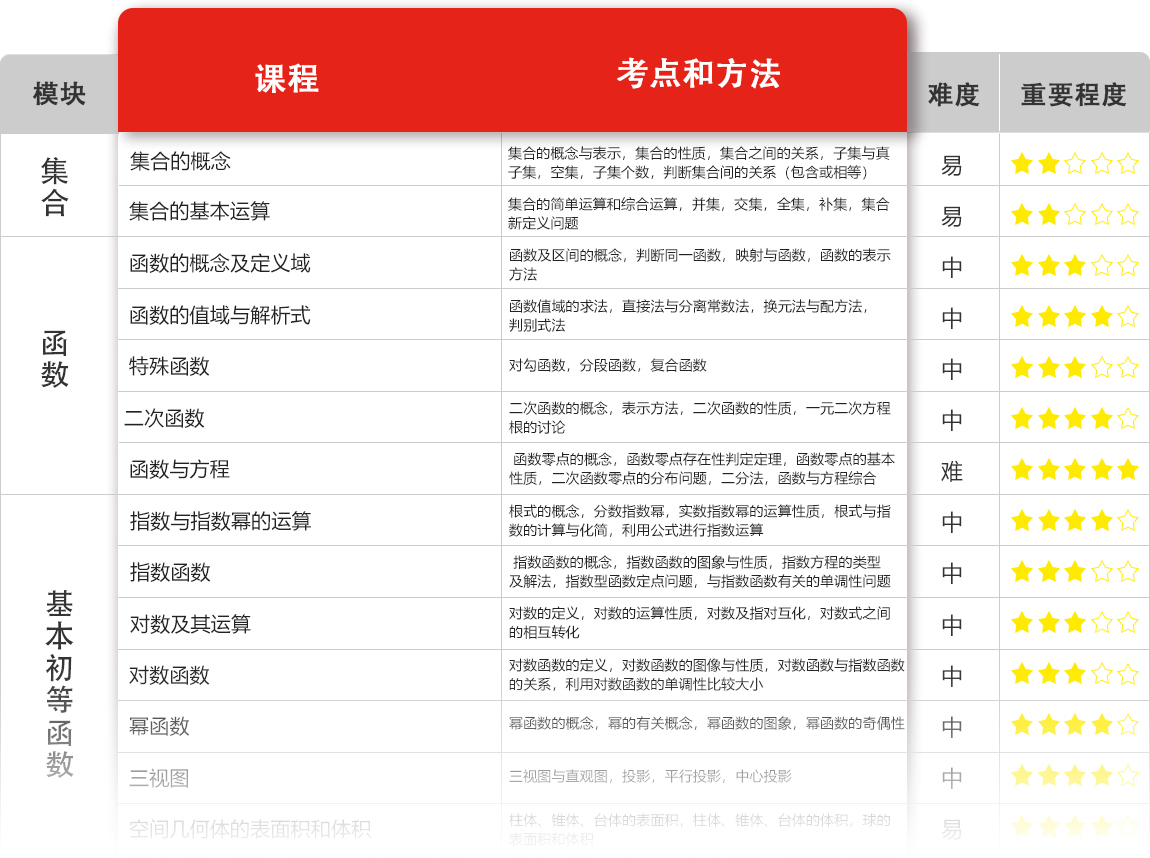Click the 中 difficulty for 对数及其运算
Image resolution: width=1150 pixels, height=858 pixels.
coord(952,625)
